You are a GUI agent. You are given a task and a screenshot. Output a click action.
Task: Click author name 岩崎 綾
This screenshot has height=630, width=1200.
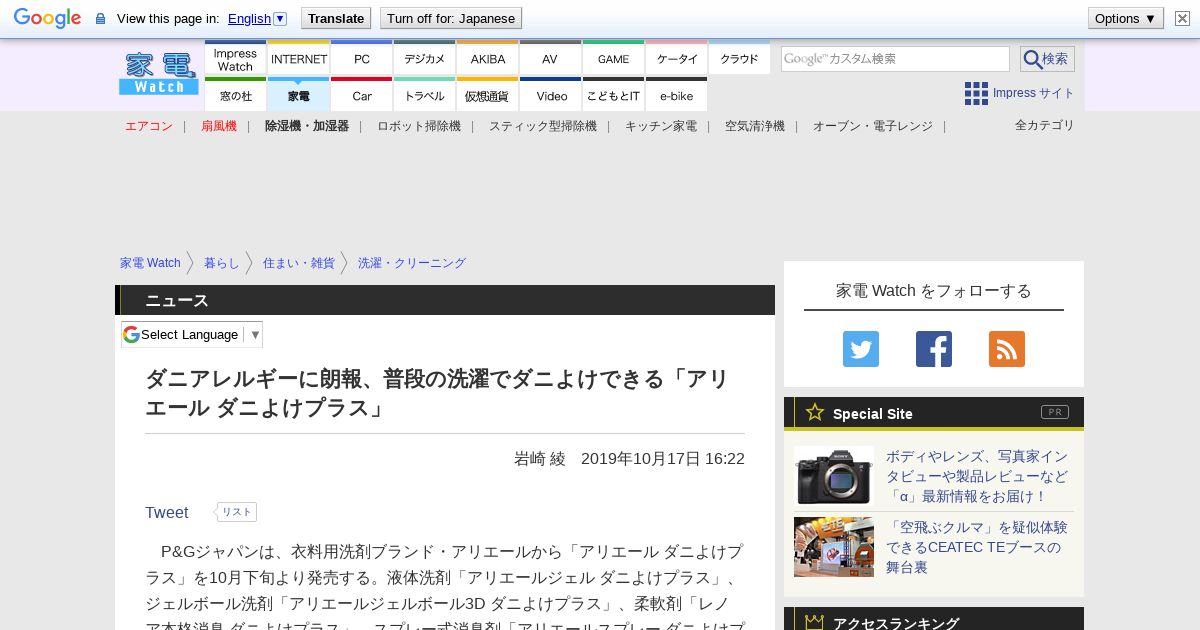(540, 459)
